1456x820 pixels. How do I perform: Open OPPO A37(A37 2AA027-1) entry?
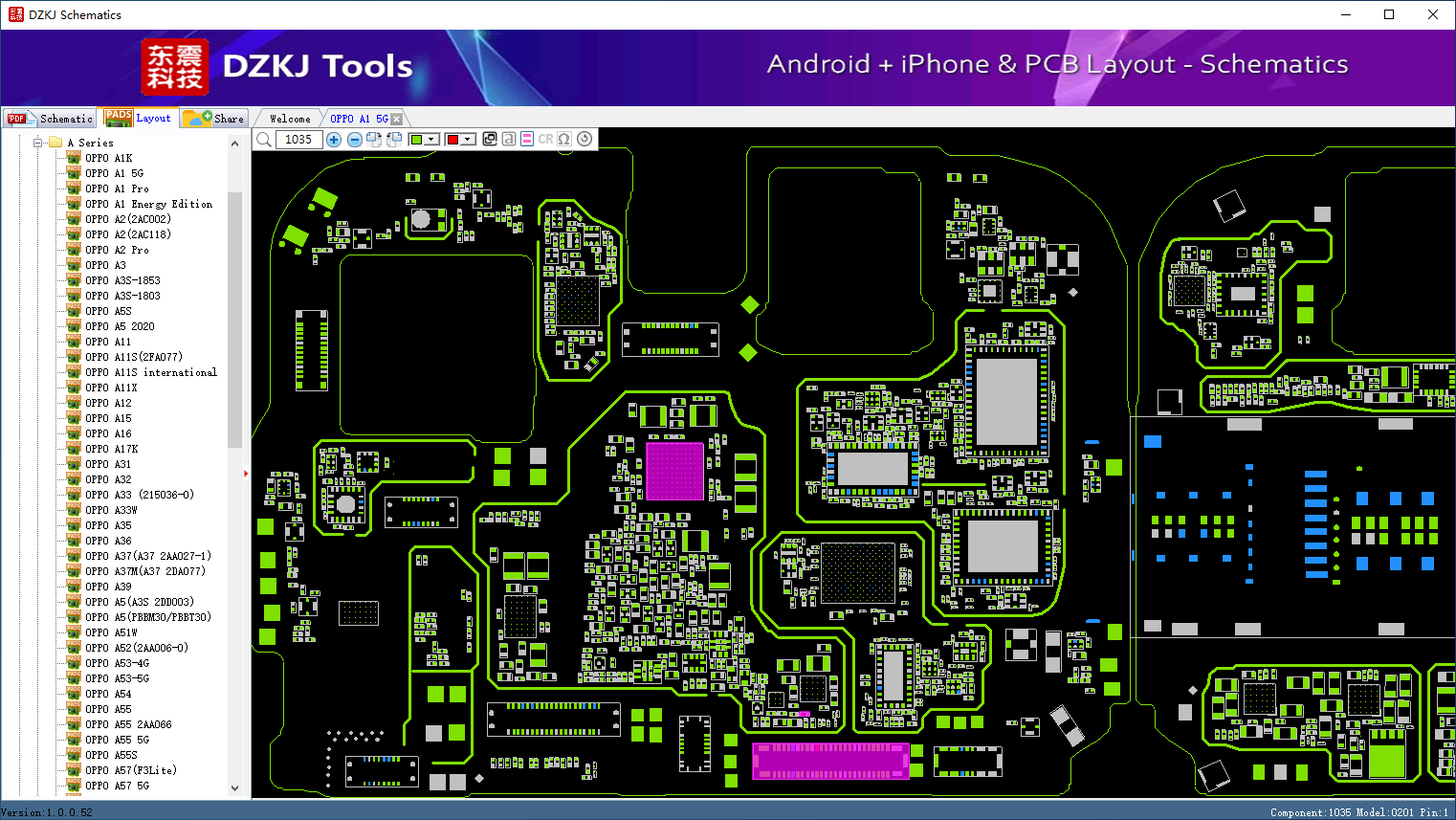(x=148, y=556)
